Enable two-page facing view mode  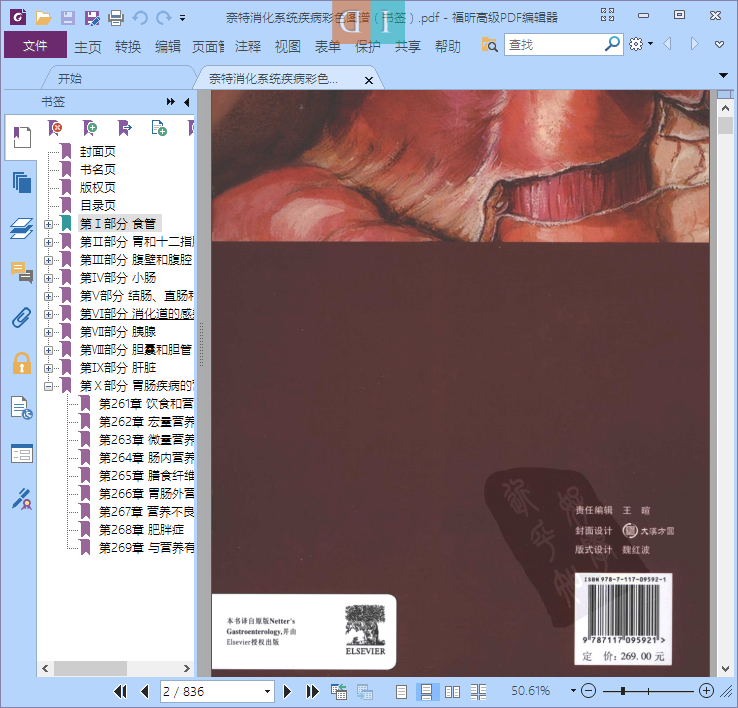coord(452,691)
